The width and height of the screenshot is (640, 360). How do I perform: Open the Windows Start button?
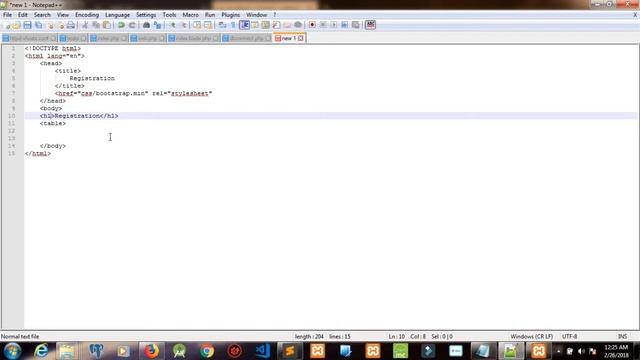tap(12, 351)
